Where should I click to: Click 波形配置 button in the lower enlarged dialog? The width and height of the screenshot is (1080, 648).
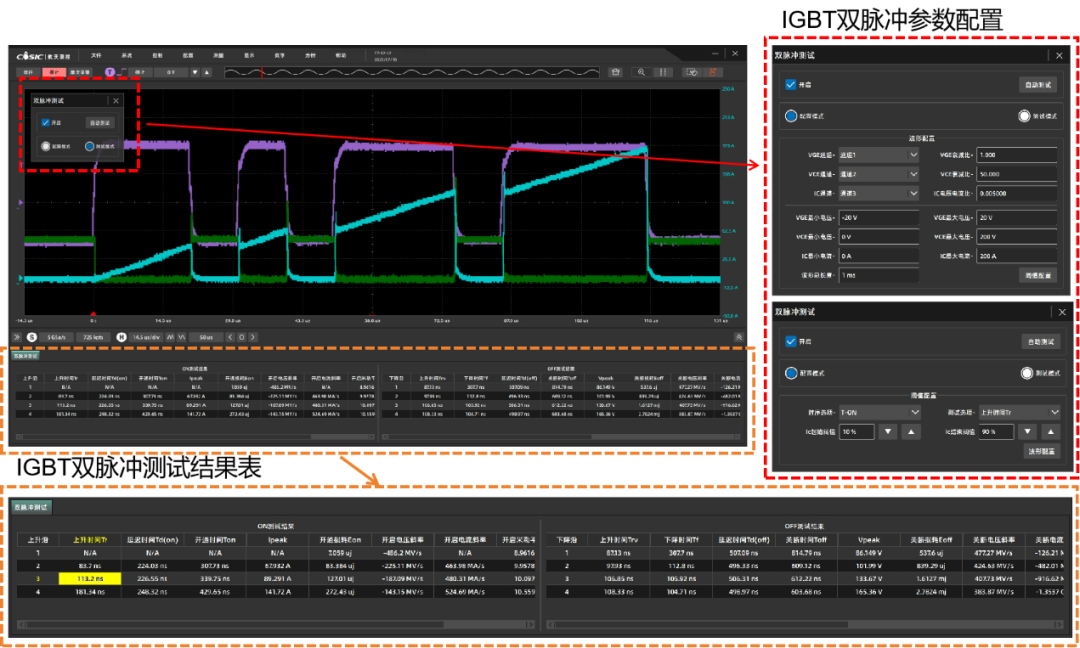pos(1040,451)
